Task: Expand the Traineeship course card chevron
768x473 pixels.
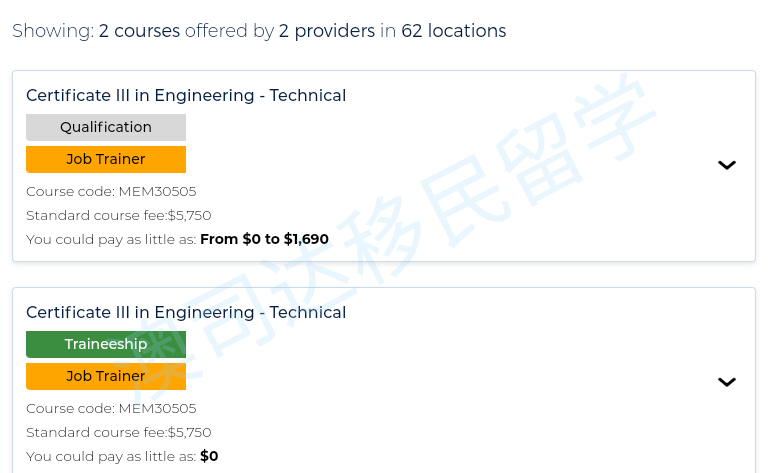Action: 727,382
